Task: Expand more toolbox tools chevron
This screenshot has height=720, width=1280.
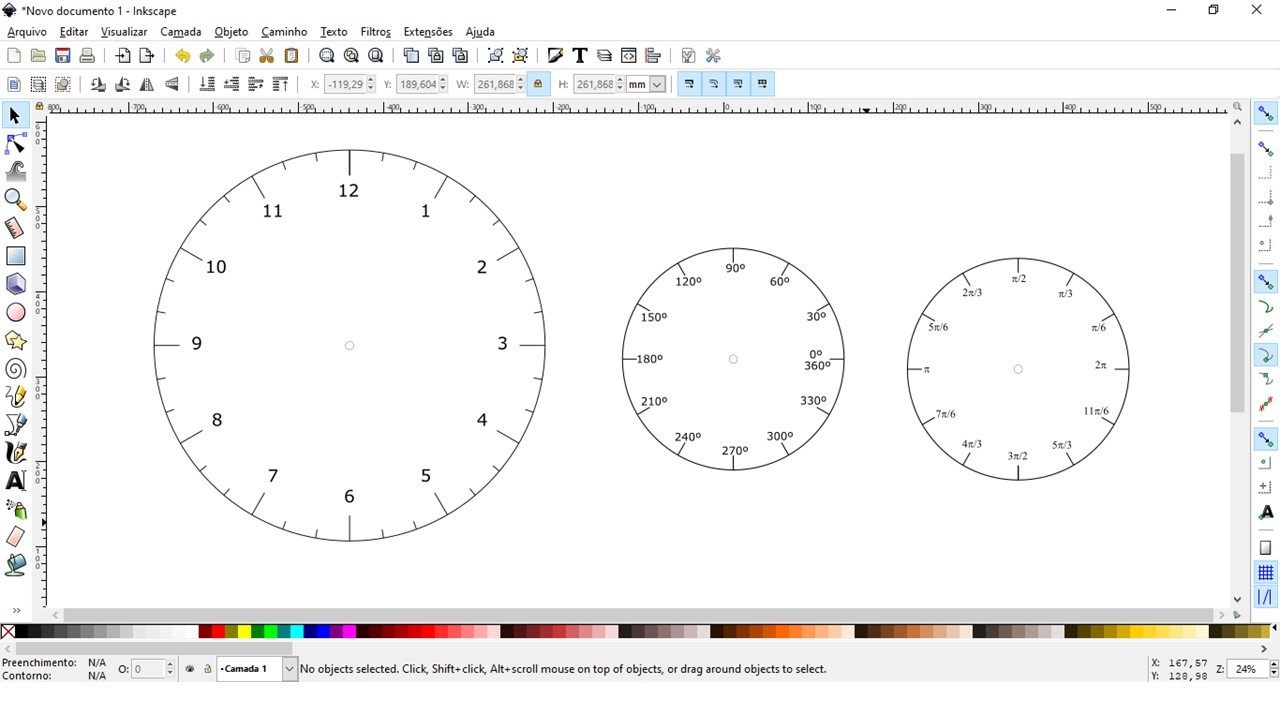Action: point(16,610)
